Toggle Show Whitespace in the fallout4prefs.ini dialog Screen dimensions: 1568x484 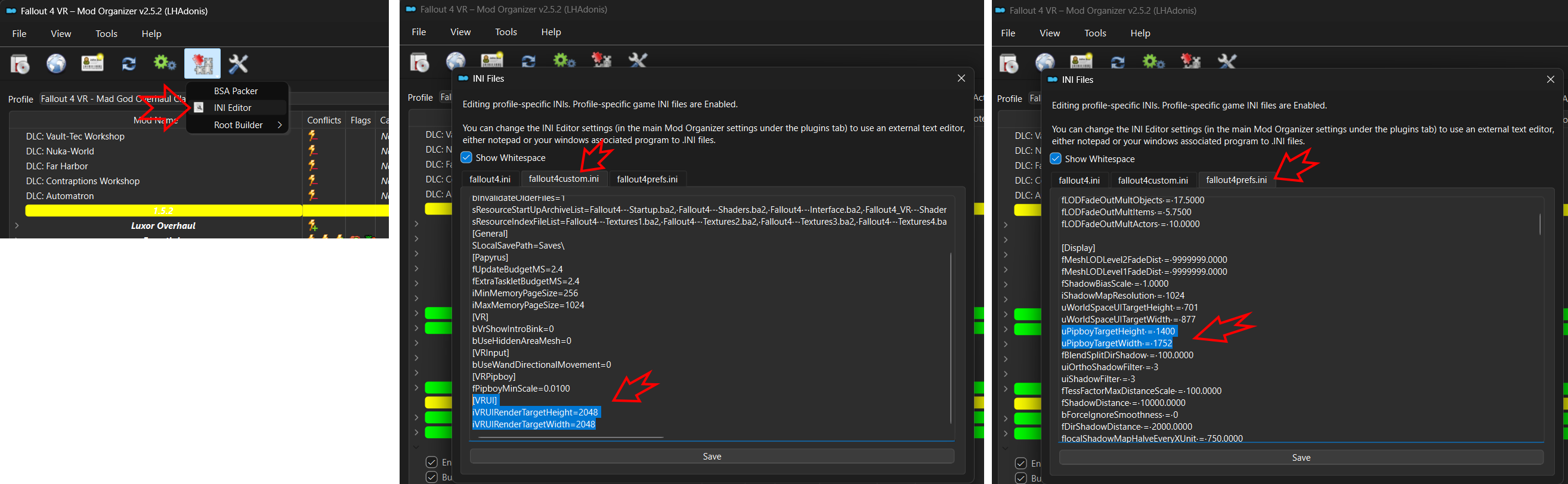[x=1056, y=159]
